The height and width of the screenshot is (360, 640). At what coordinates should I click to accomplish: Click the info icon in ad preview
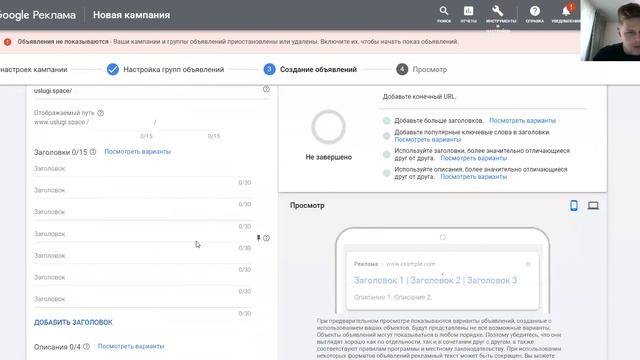click(528, 264)
